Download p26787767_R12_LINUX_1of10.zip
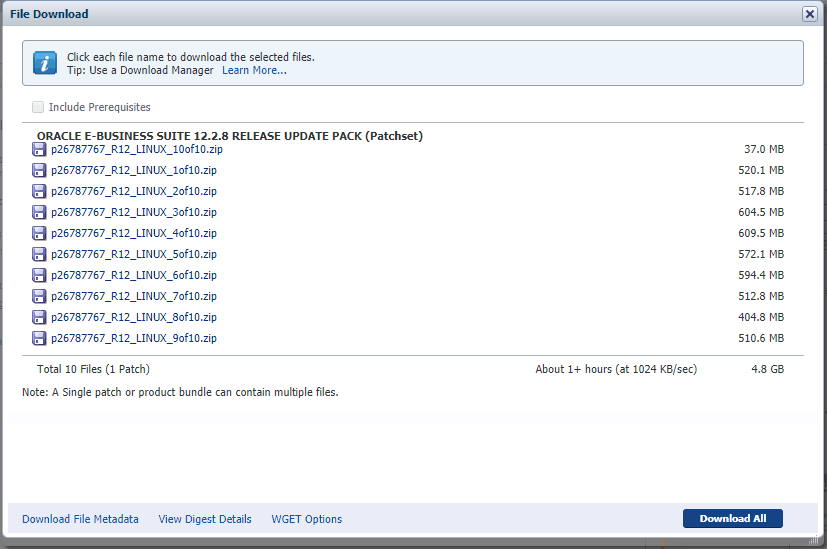Viewport: 827px width, 549px height. click(x=133, y=170)
